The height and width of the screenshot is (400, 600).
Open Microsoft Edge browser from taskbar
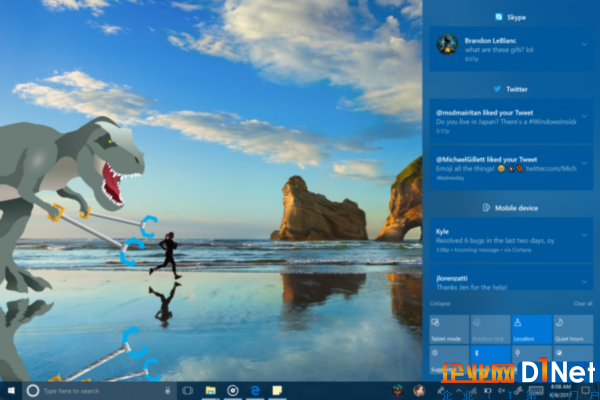click(x=255, y=391)
